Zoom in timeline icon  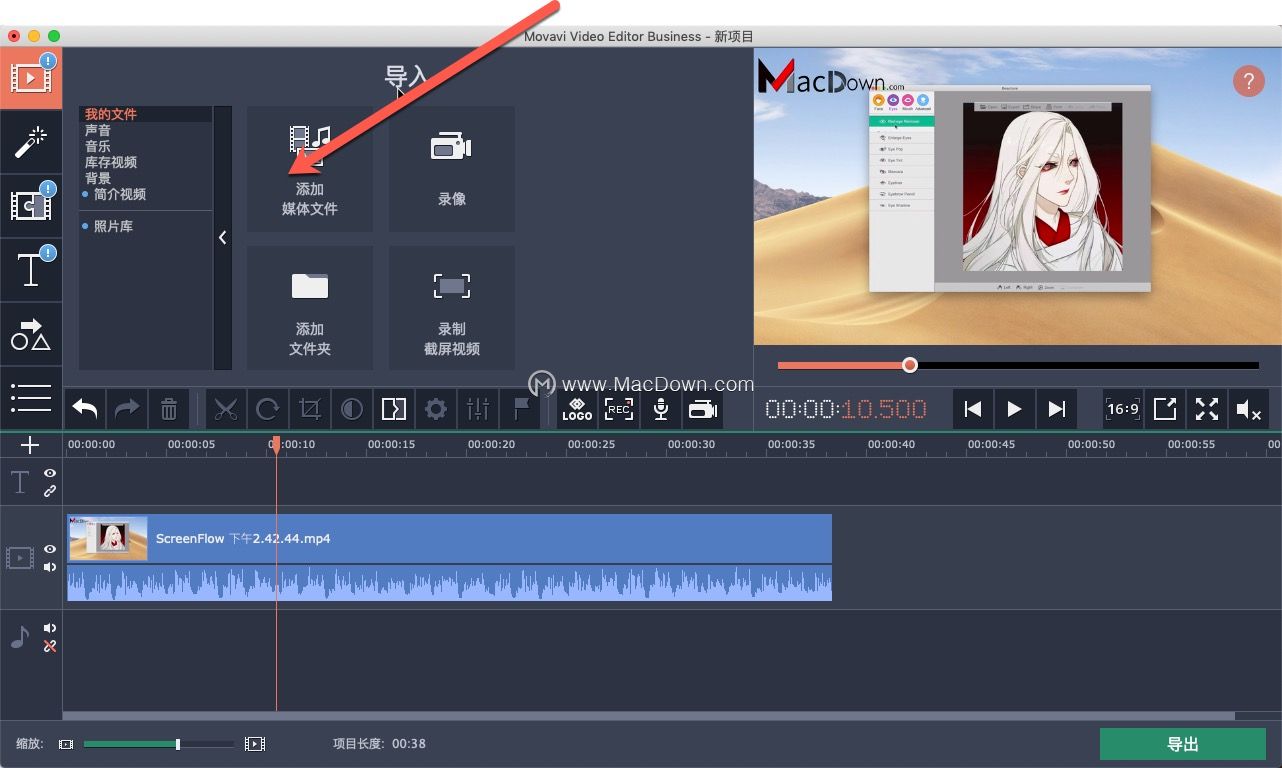pyautogui.click(x=255, y=744)
